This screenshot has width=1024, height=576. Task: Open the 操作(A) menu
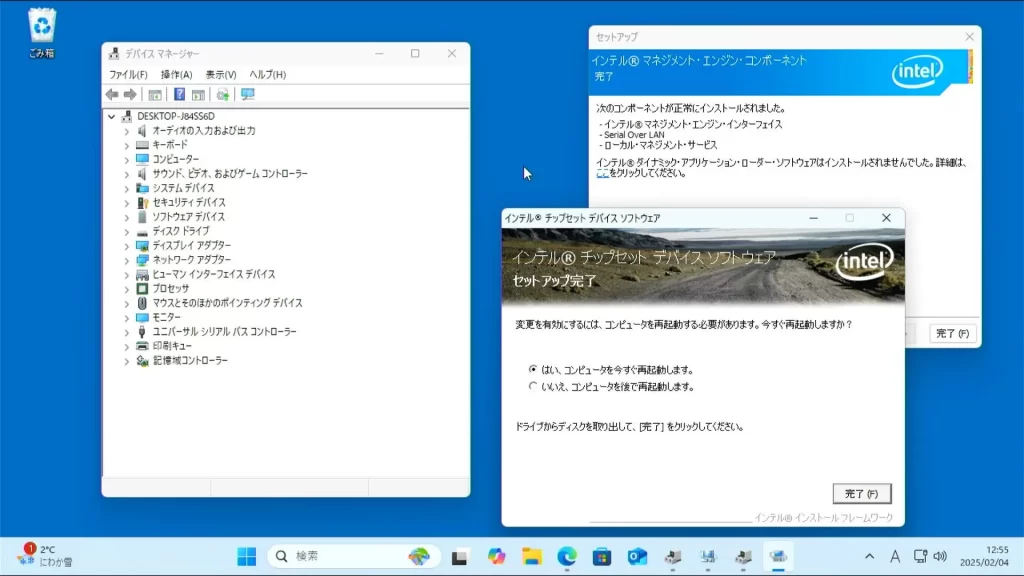click(x=176, y=74)
